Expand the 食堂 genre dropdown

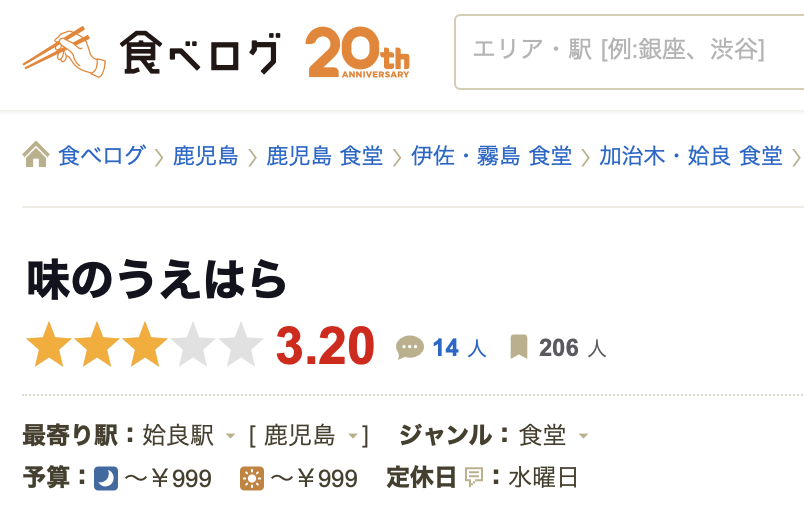(x=583, y=436)
